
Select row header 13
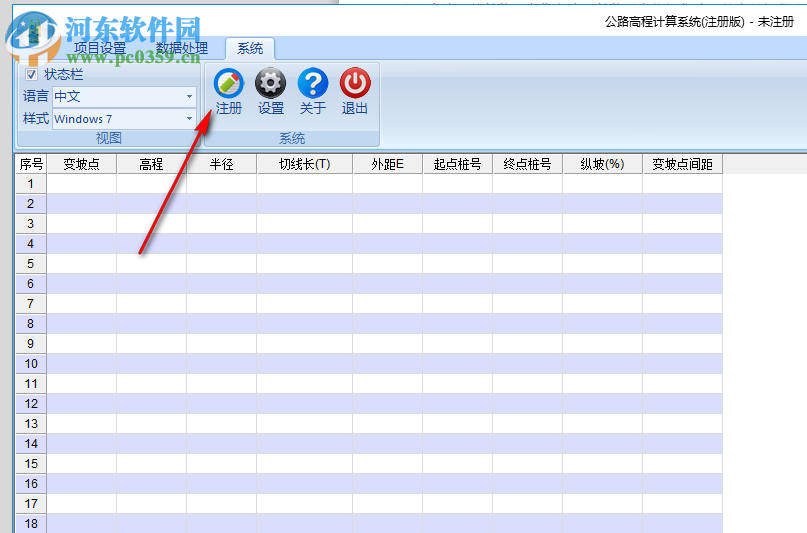31,423
